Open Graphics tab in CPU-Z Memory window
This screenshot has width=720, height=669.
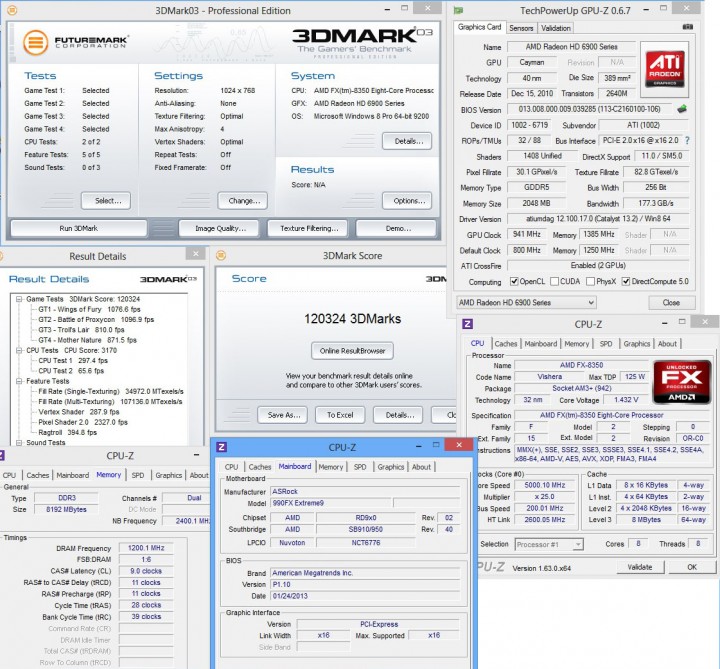tap(169, 475)
